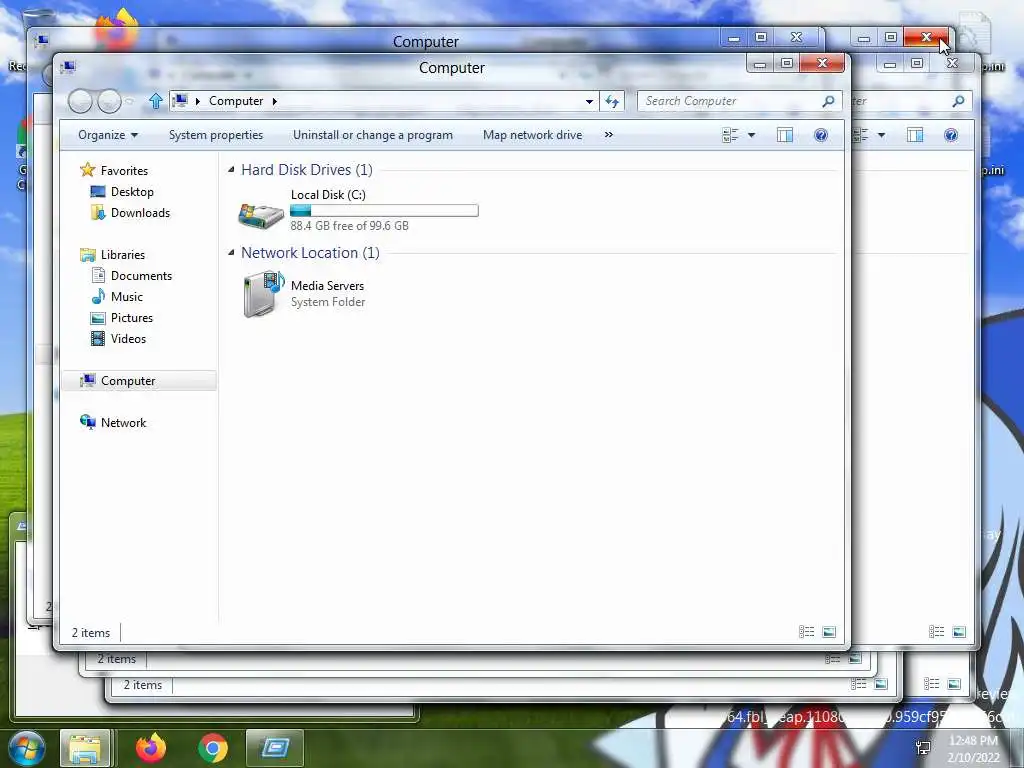The image size is (1024, 768).
Task: Toggle the preview pane icon in front window
Action: point(785,135)
